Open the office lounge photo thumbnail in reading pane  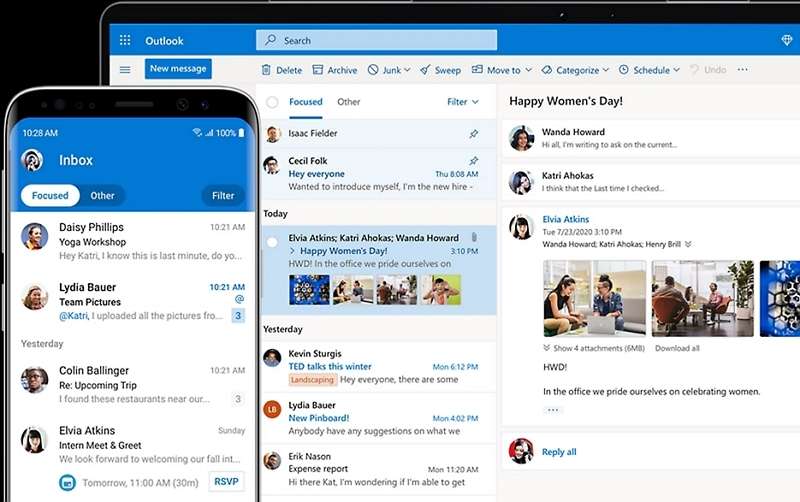point(703,298)
